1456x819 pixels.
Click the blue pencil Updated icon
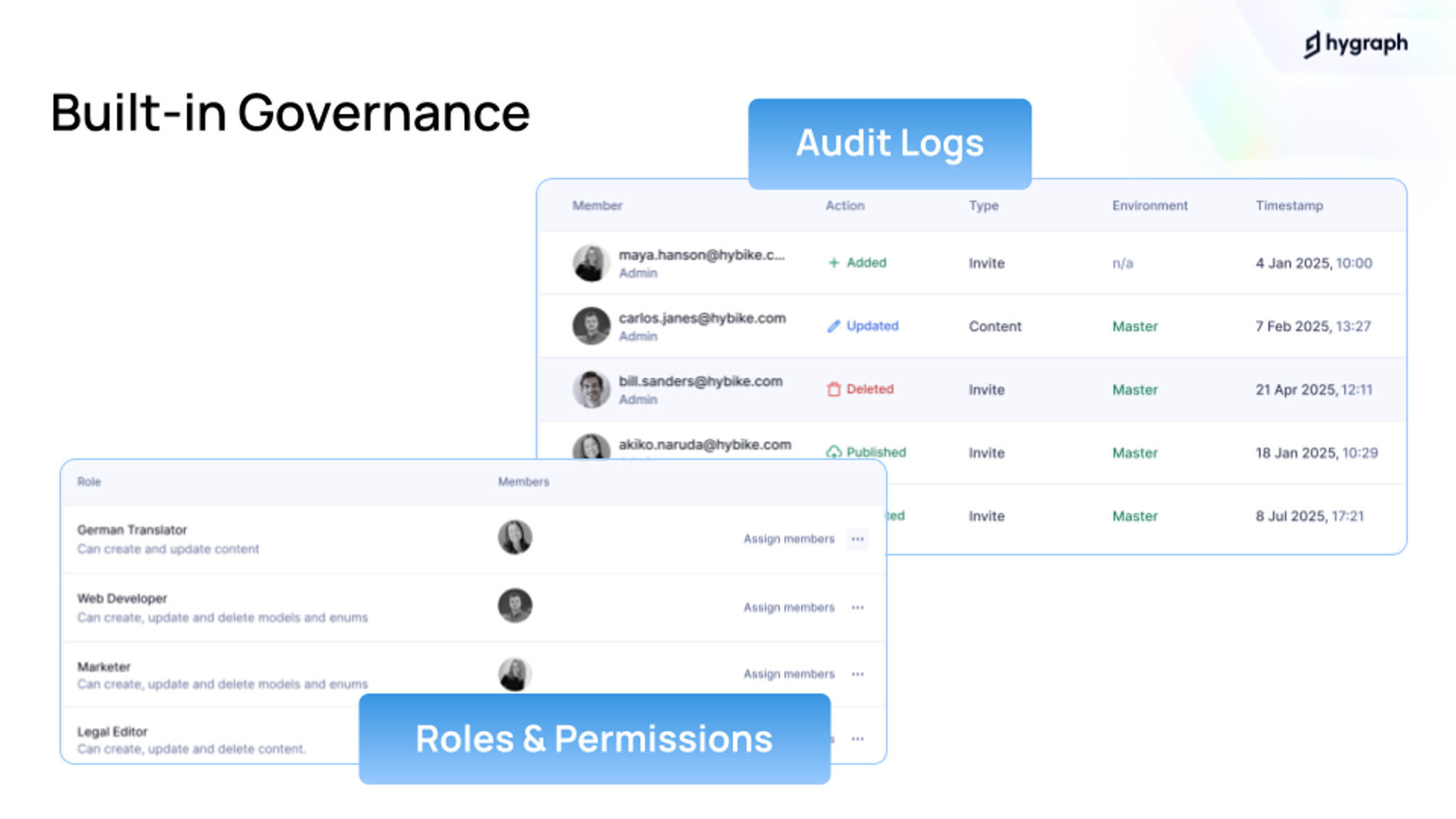833,326
